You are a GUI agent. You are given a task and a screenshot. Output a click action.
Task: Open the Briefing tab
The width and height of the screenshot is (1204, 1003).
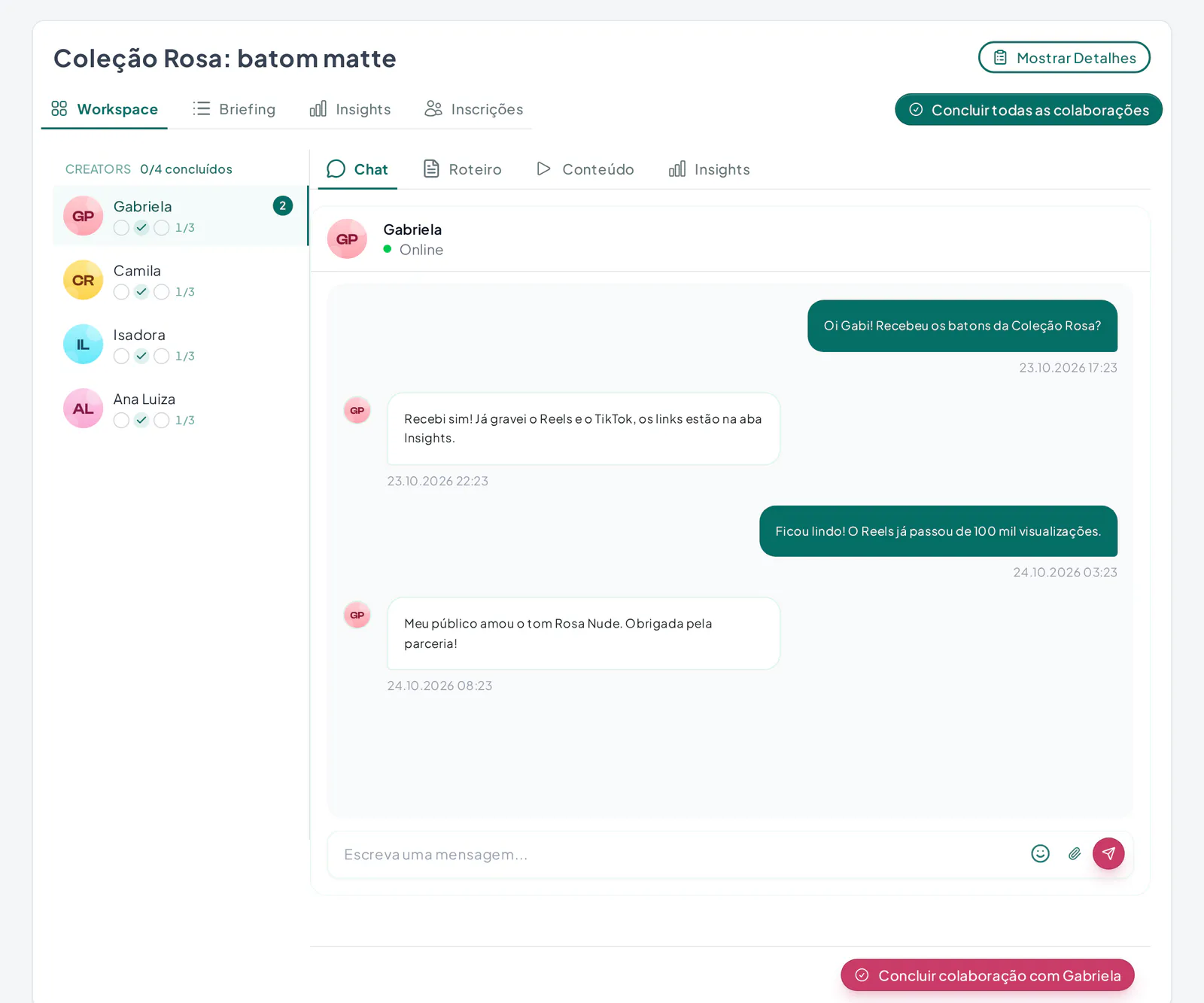click(x=234, y=109)
